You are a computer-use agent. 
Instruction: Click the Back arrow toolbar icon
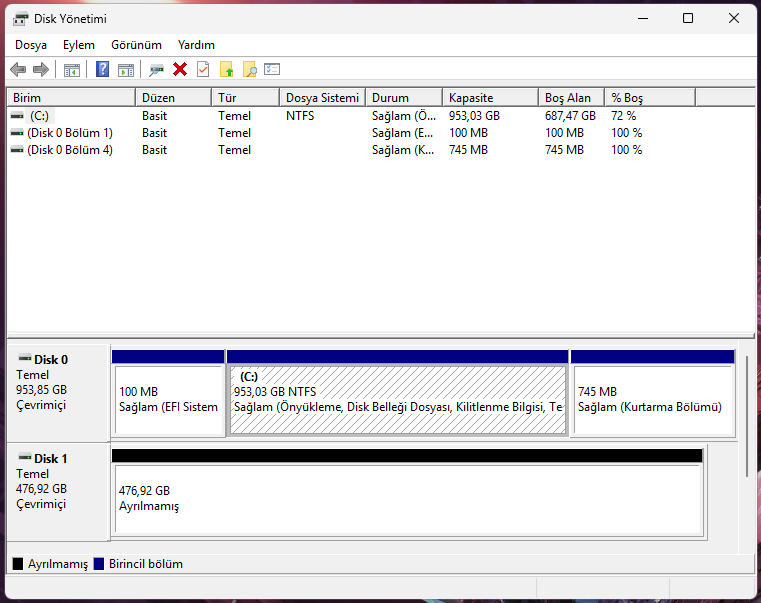pos(18,69)
